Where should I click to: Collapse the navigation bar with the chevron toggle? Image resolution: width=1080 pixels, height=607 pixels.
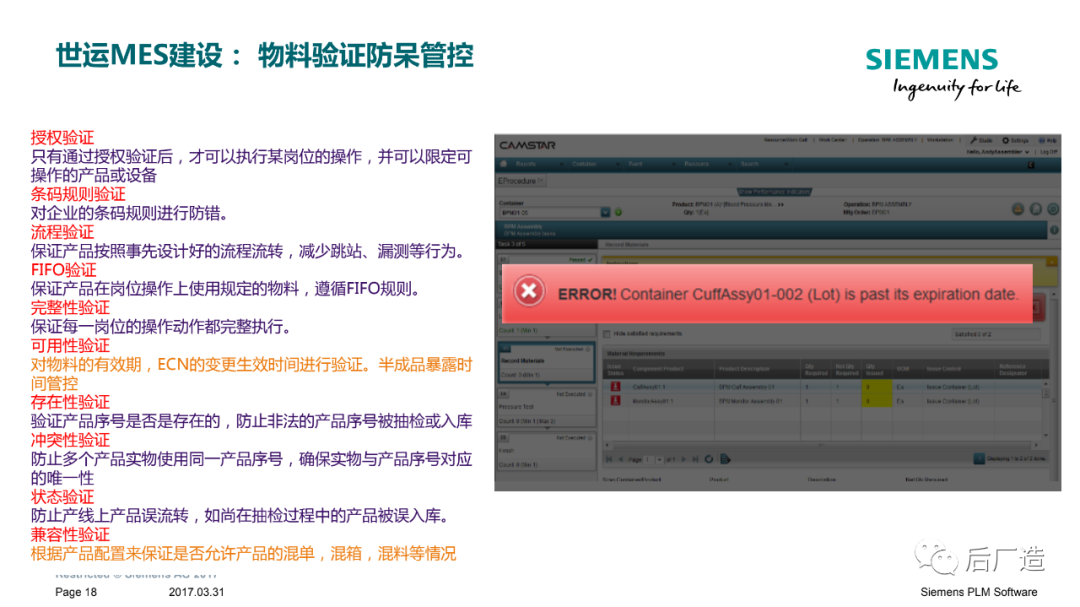[x=1031, y=163]
